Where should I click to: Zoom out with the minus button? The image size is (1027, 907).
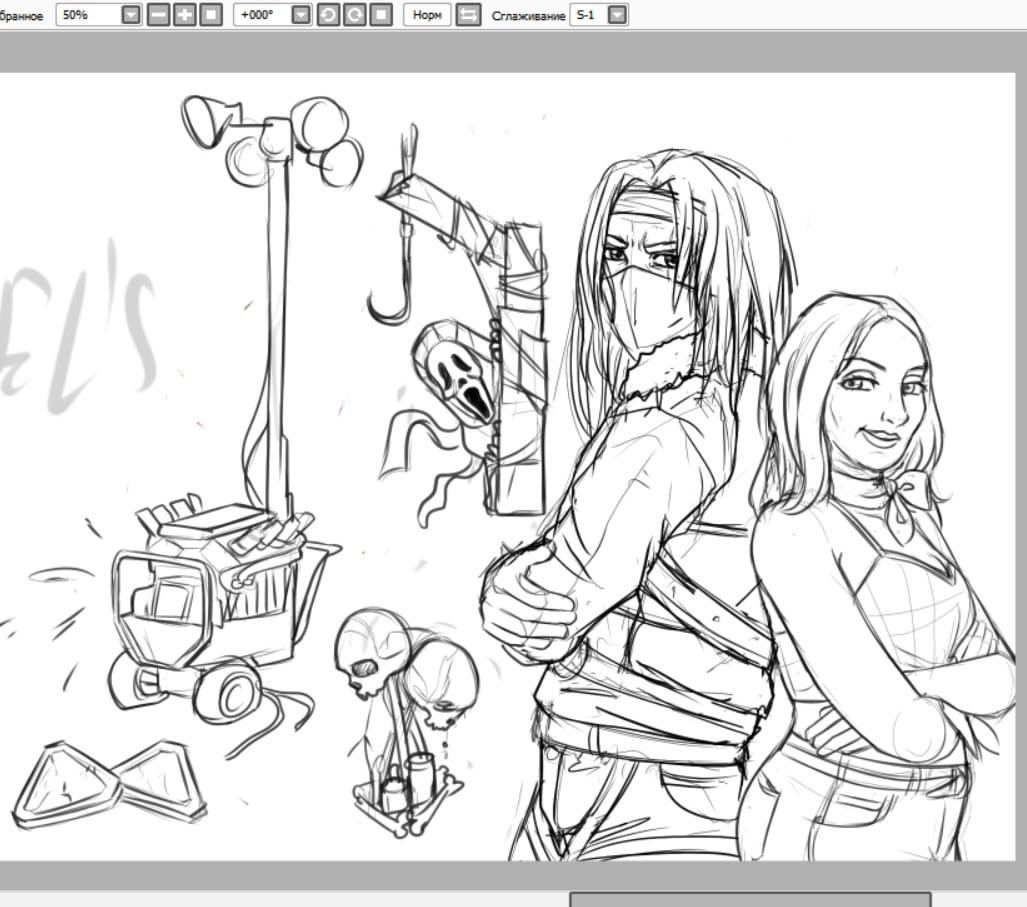(158, 14)
